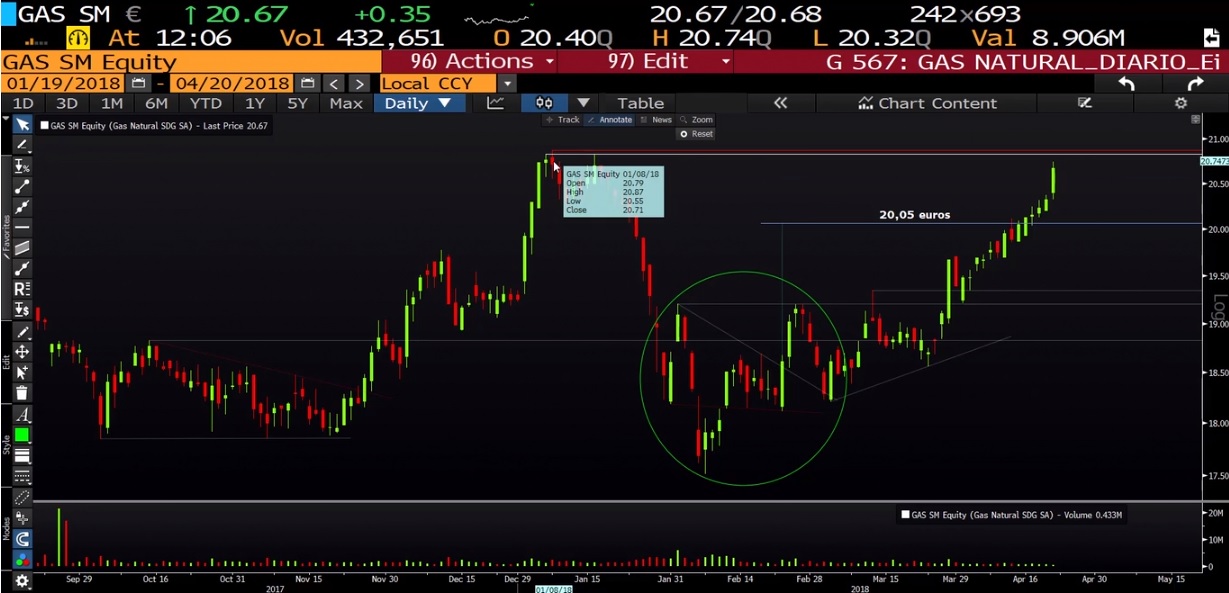Toggle the News overlay option
Screen dimensions: 1229x593
tap(657, 120)
